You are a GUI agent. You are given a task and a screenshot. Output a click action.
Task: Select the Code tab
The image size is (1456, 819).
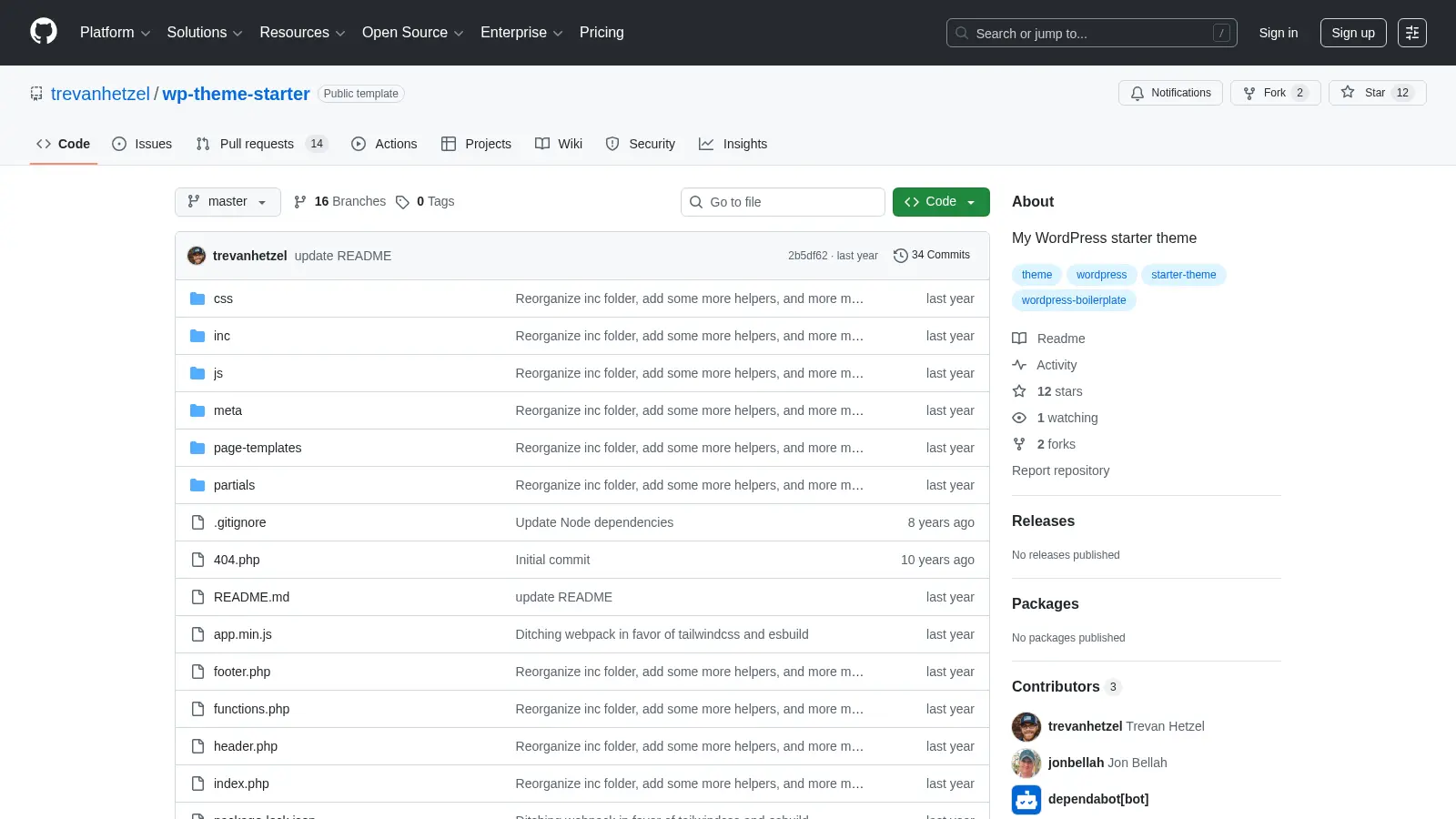[64, 144]
